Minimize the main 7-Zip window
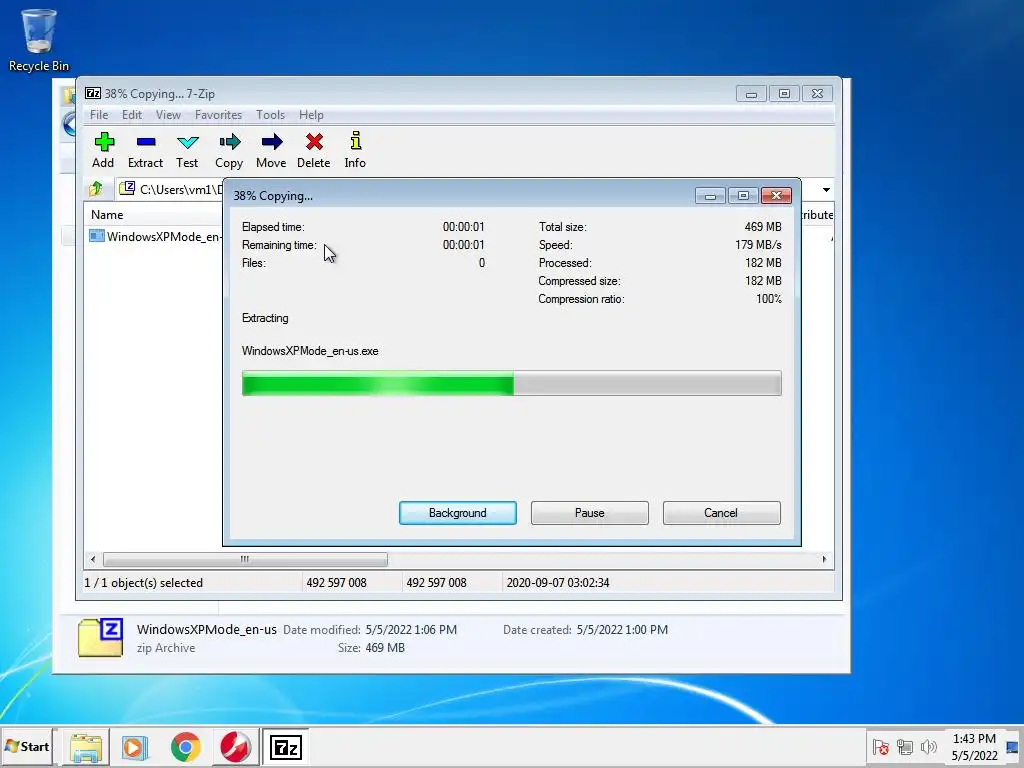Screen dimensions: 1024x768 [x=751, y=94]
